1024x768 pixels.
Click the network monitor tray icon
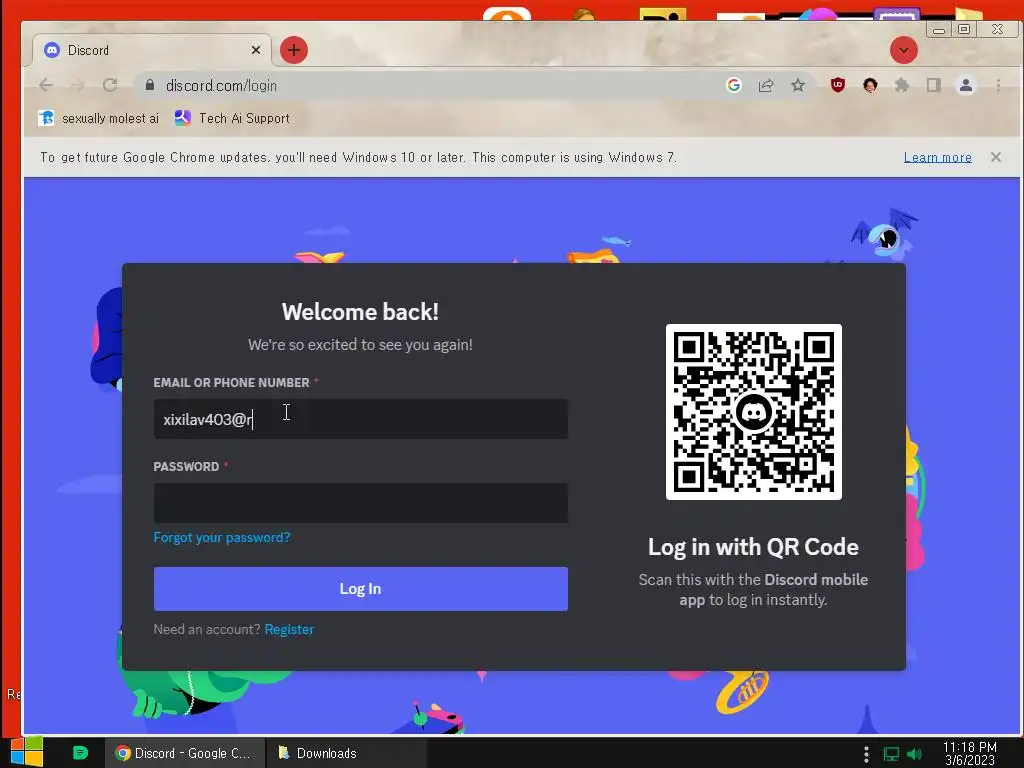891,754
